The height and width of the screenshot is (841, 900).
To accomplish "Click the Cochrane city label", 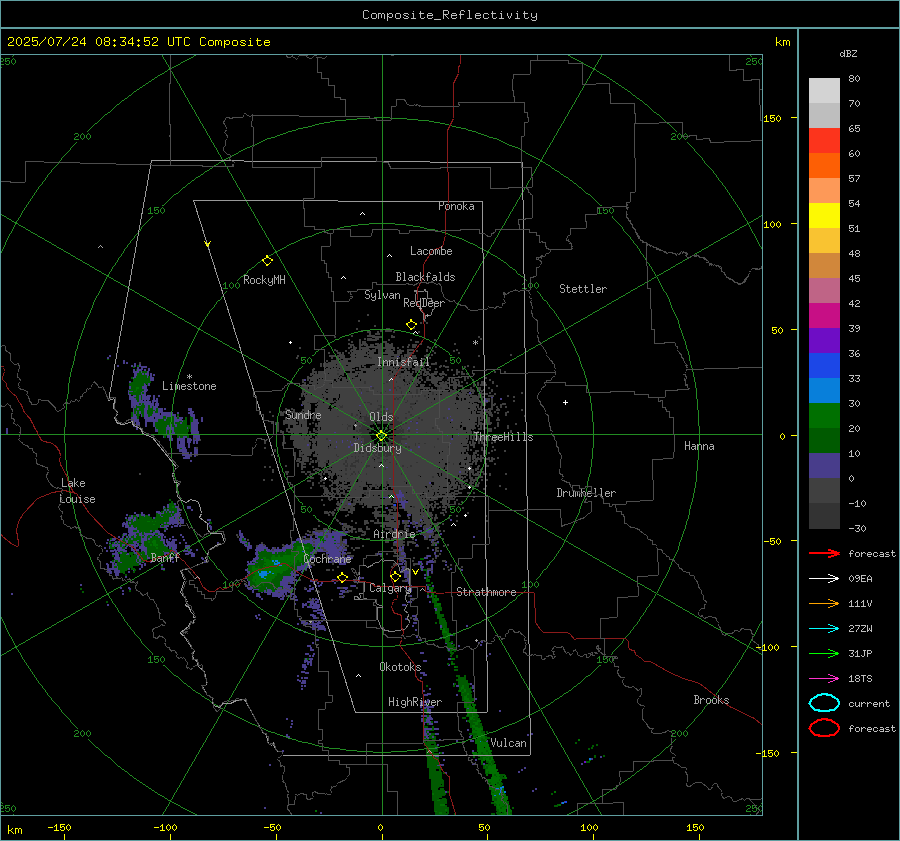I will pyautogui.click(x=327, y=559).
